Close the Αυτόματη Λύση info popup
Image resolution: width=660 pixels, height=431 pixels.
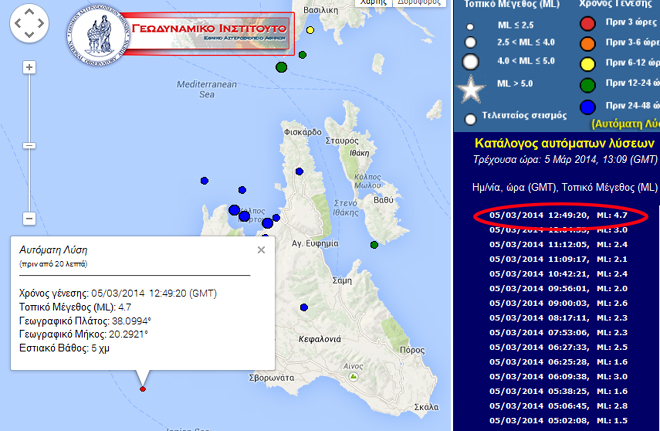coord(261,250)
